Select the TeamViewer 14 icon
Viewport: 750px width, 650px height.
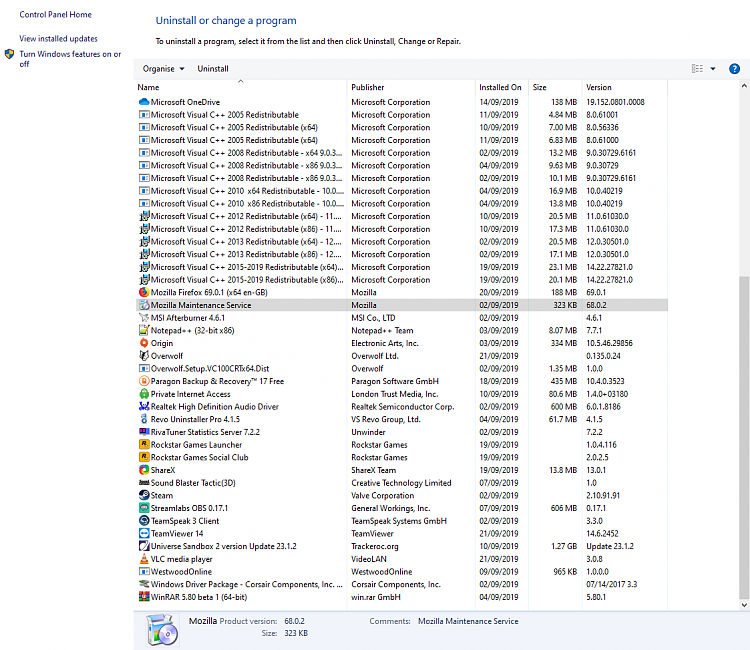[x=143, y=533]
